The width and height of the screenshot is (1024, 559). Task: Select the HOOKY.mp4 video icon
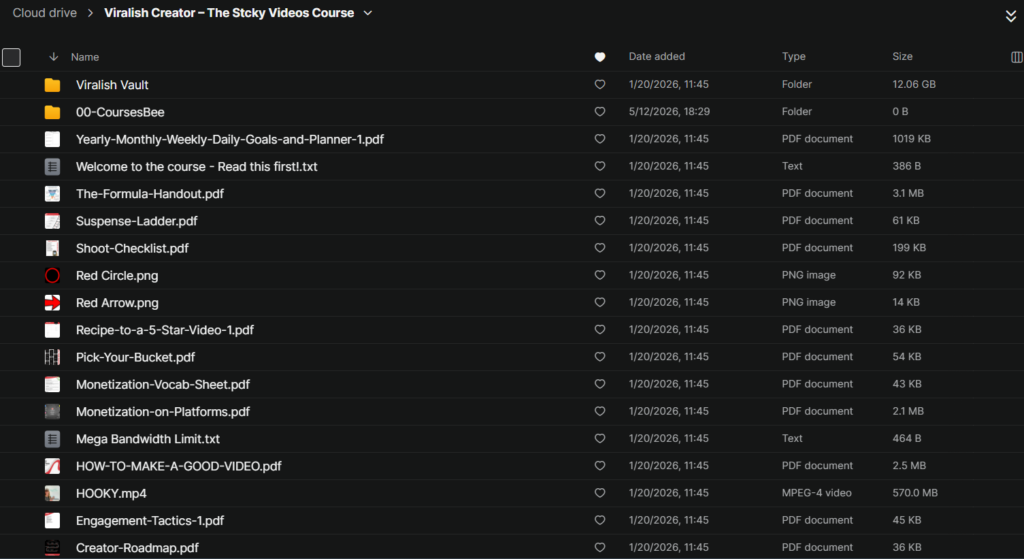coord(52,494)
